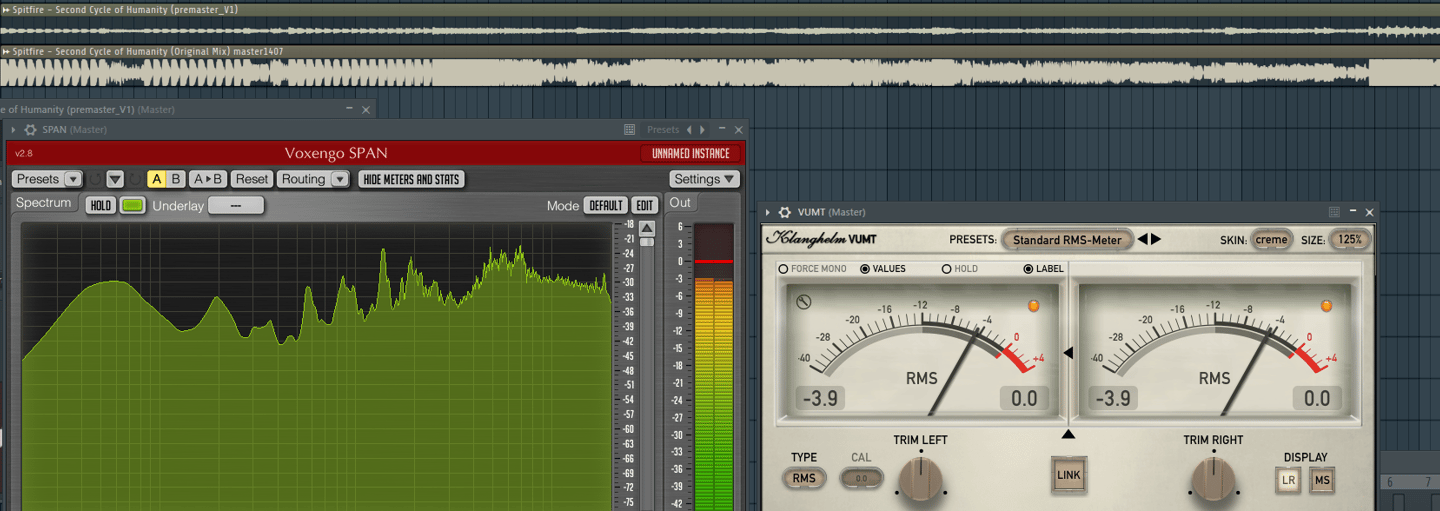Click the SPAN output level meter
The image size is (1440, 511).
pos(713,366)
